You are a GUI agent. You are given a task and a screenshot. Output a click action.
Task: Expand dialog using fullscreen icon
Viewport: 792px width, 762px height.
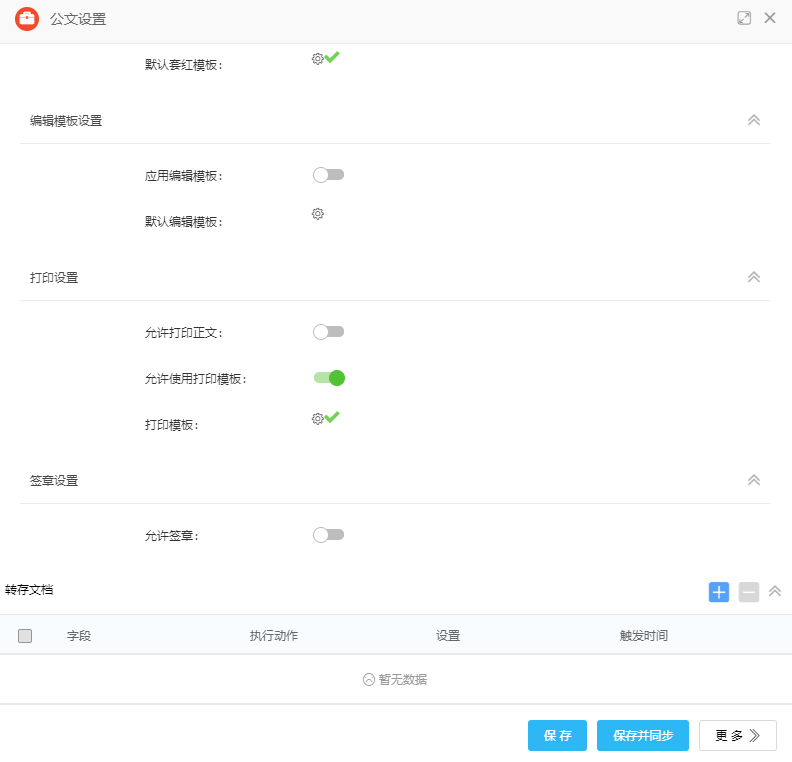[x=744, y=18]
